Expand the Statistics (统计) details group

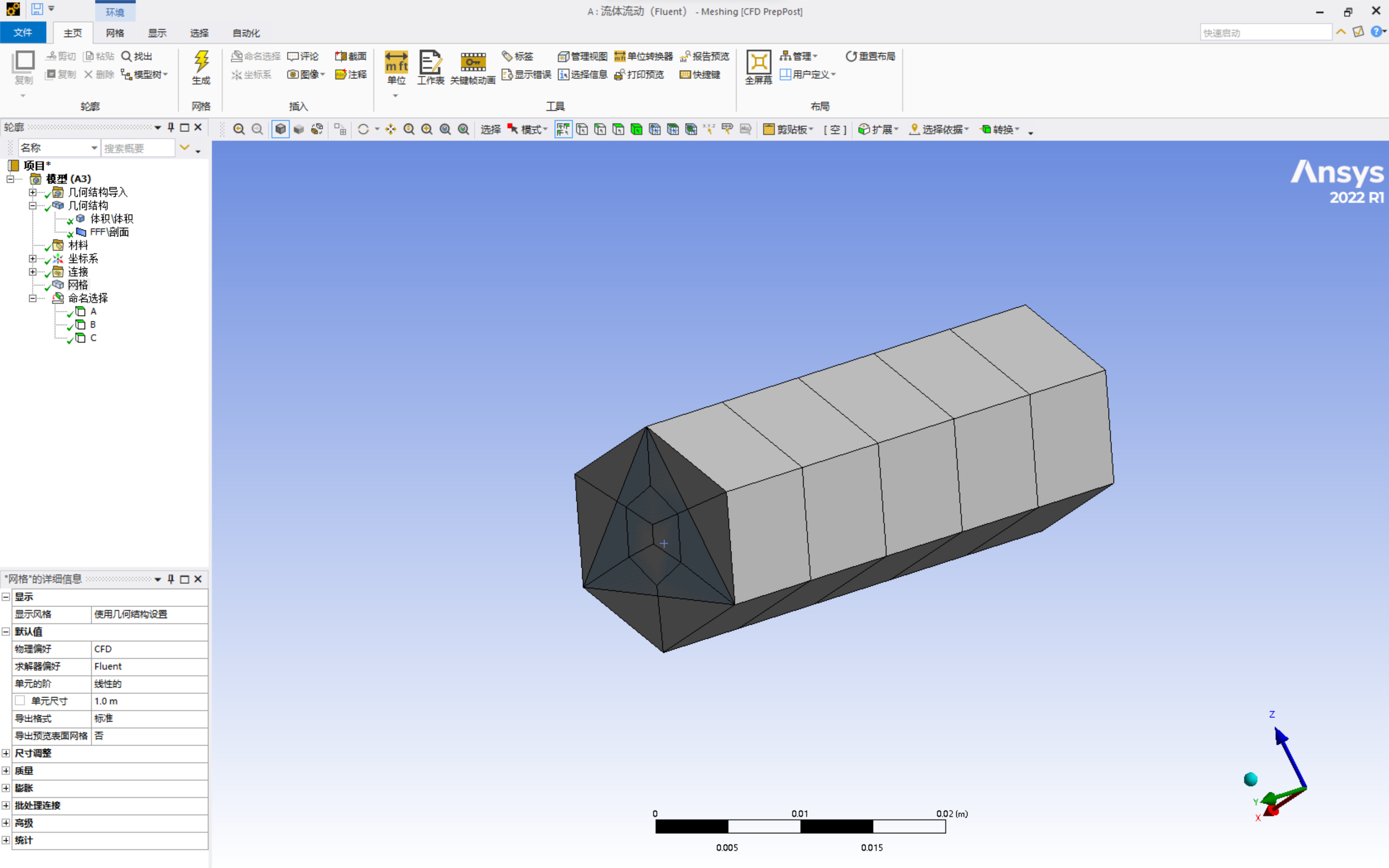(x=6, y=840)
